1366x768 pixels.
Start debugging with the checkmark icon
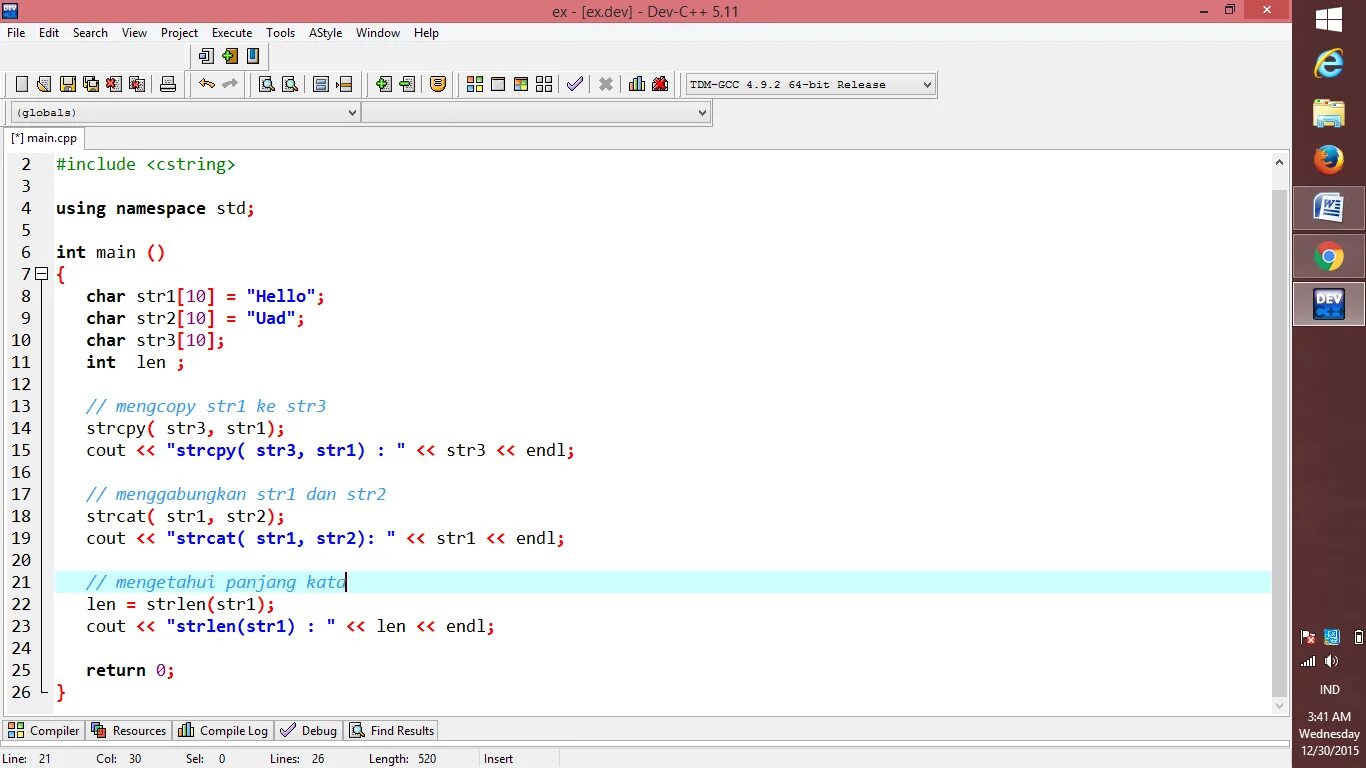pos(574,84)
